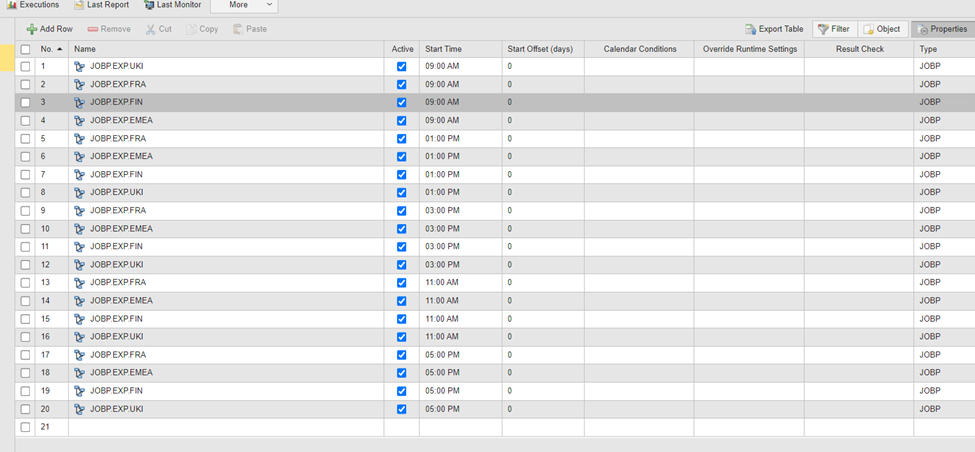Click the Export Table icon
The height and width of the screenshot is (452, 975).
click(750, 29)
